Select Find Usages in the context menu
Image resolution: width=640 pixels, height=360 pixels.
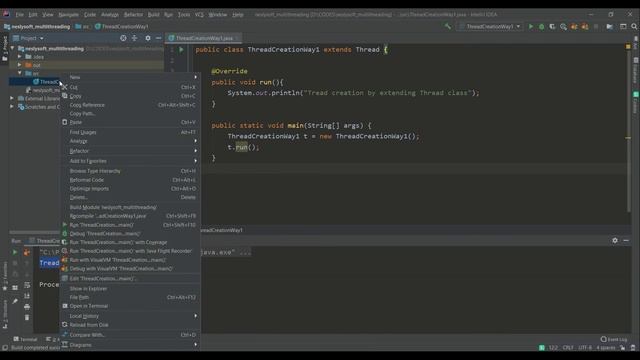click(130, 132)
